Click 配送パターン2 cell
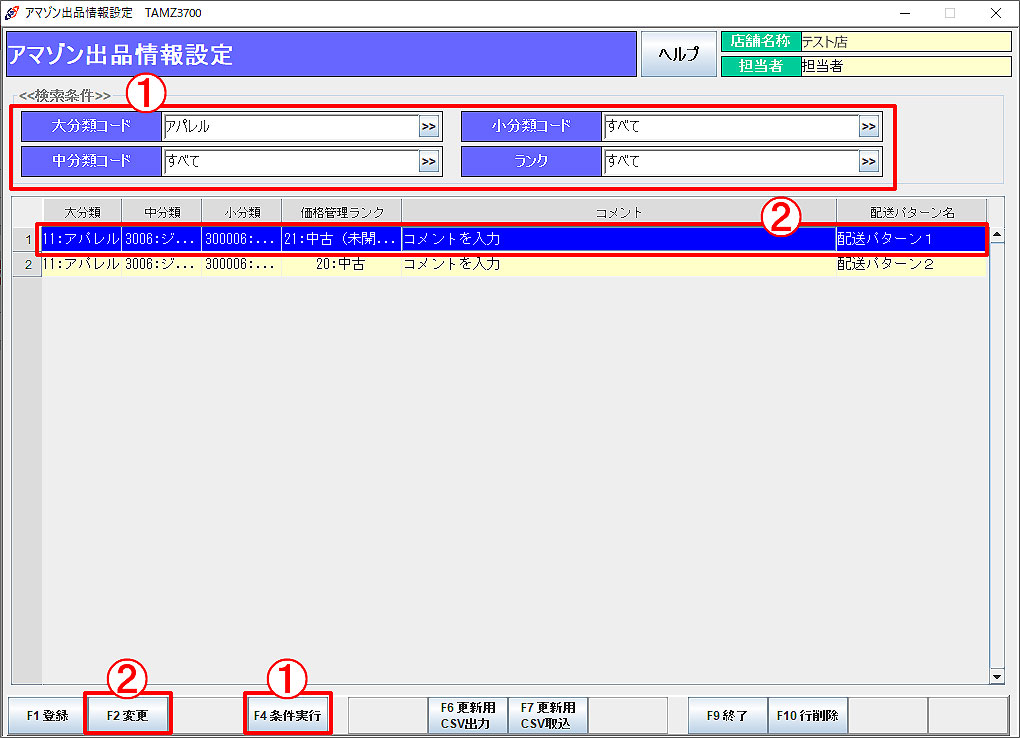The width and height of the screenshot is (1020, 738). [x=911, y=264]
